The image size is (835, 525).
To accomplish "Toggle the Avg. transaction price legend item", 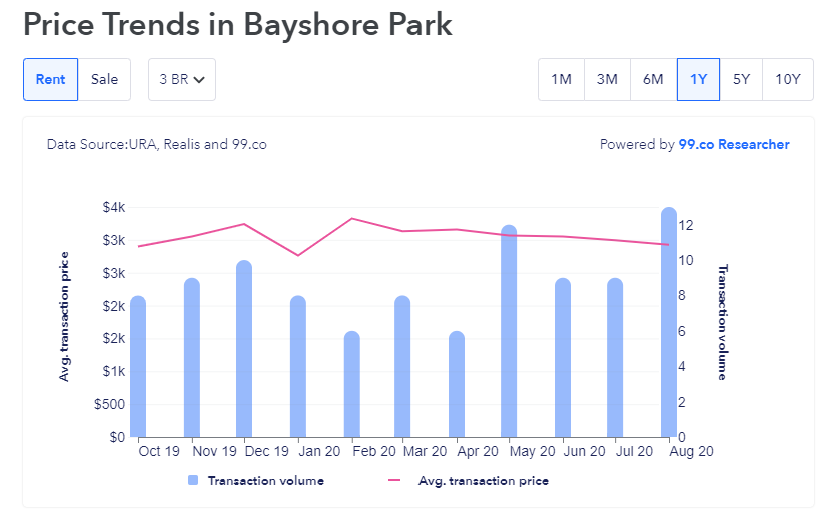I will [x=469, y=481].
